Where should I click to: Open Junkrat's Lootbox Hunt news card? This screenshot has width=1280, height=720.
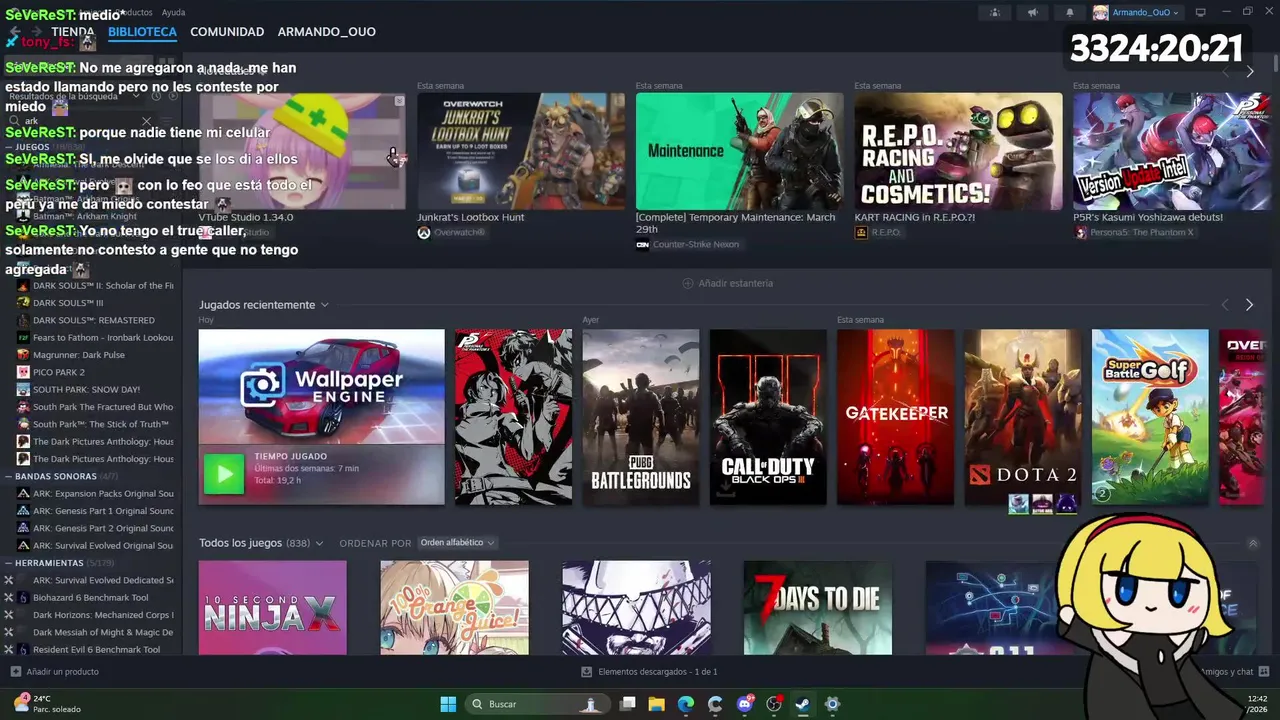click(x=521, y=151)
